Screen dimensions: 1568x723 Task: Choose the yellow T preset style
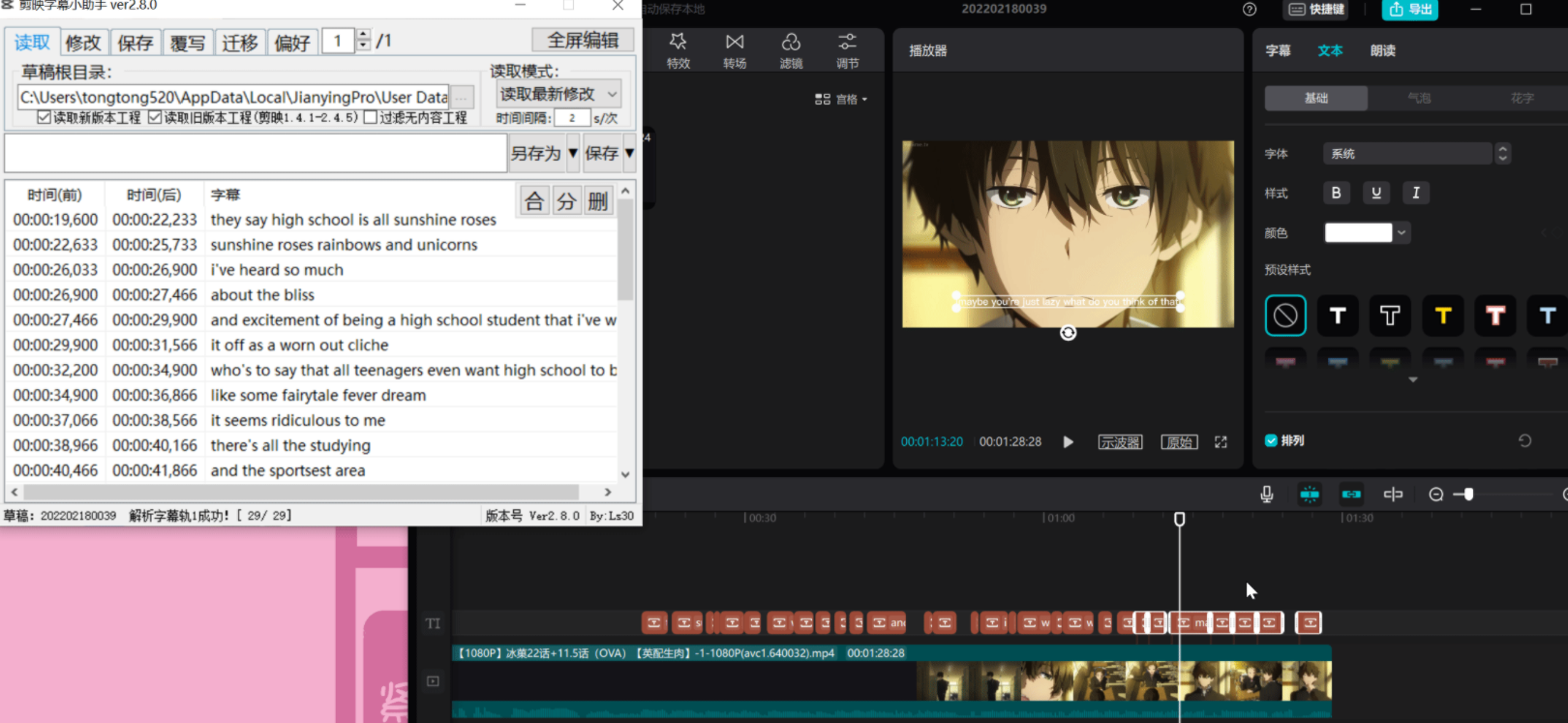[1442, 316]
